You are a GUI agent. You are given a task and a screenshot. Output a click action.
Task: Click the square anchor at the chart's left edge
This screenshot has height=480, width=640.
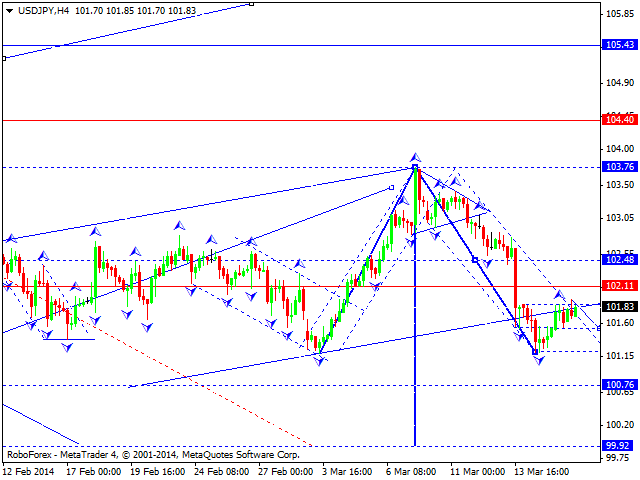point(4,58)
